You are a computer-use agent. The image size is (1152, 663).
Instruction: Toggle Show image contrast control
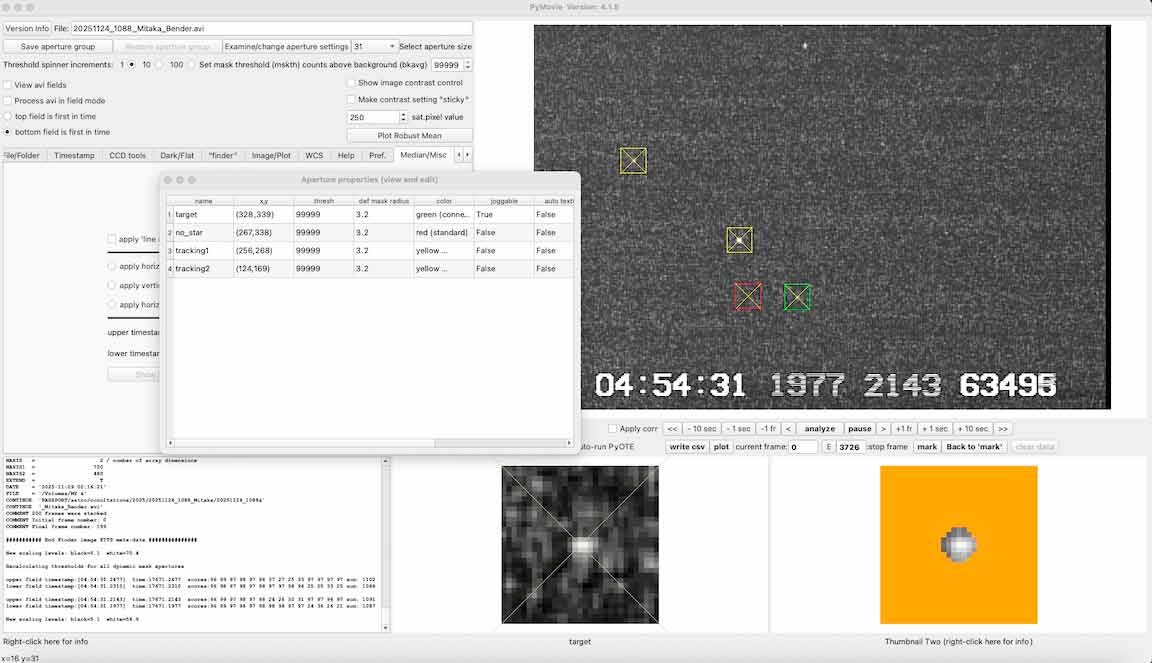pos(352,83)
